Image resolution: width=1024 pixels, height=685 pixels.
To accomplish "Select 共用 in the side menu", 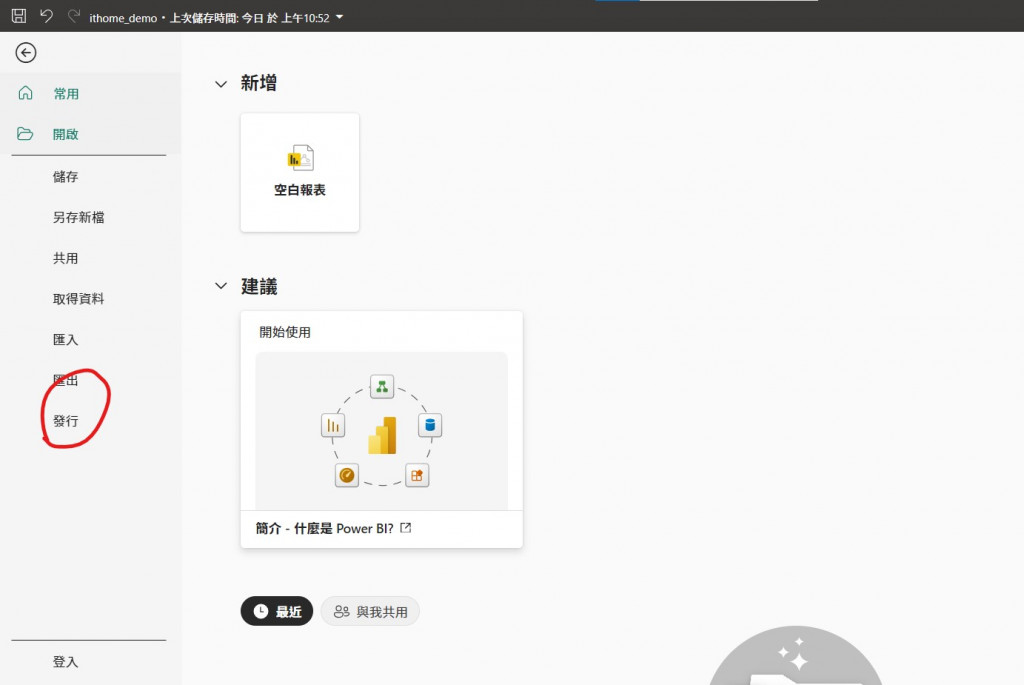I will click(x=65, y=259).
